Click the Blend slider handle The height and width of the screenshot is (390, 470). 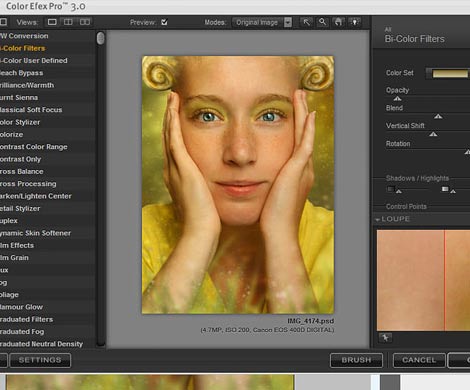(x=438, y=116)
